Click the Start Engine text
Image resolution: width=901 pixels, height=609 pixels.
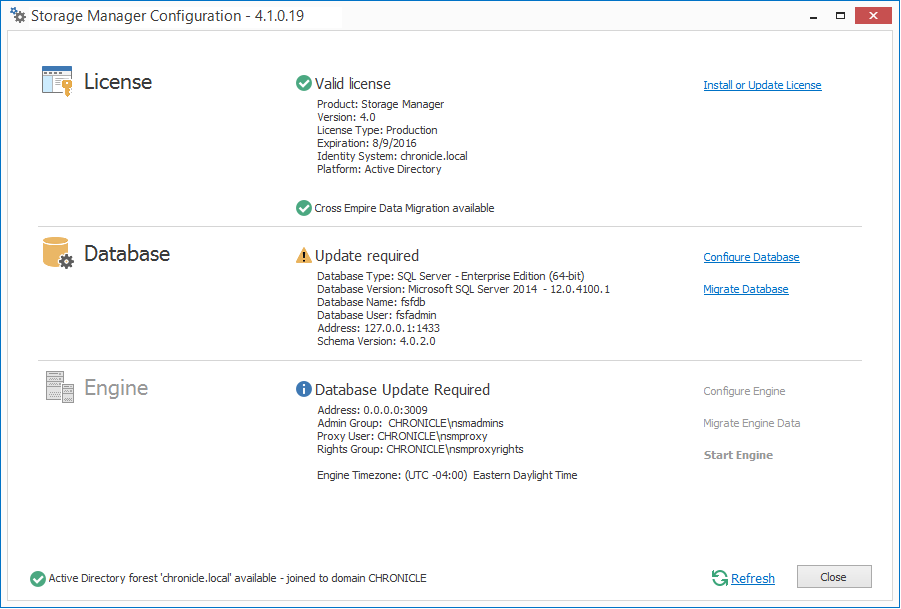click(738, 456)
